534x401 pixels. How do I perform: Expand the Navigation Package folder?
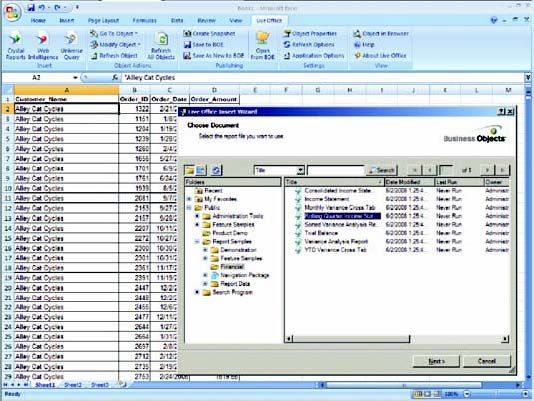pos(205,275)
